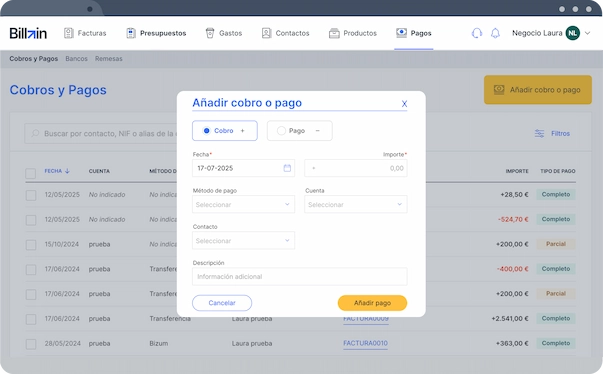Image resolution: width=603 pixels, height=374 pixels.
Task: Open the Contacto dropdown
Action: (243, 241)
